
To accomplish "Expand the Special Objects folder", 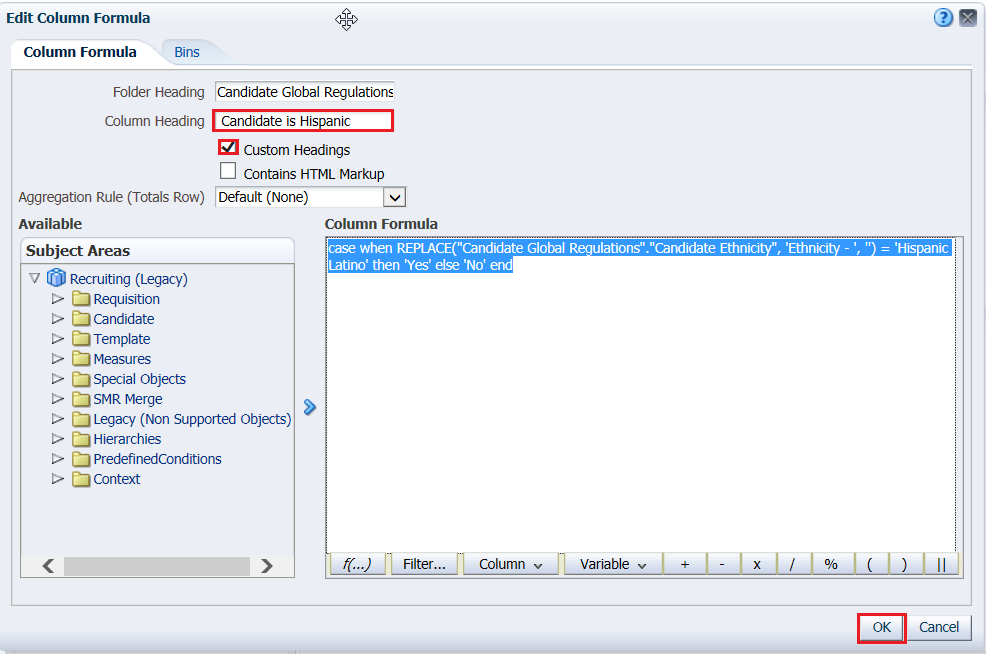I will click(x=58, y=379).
